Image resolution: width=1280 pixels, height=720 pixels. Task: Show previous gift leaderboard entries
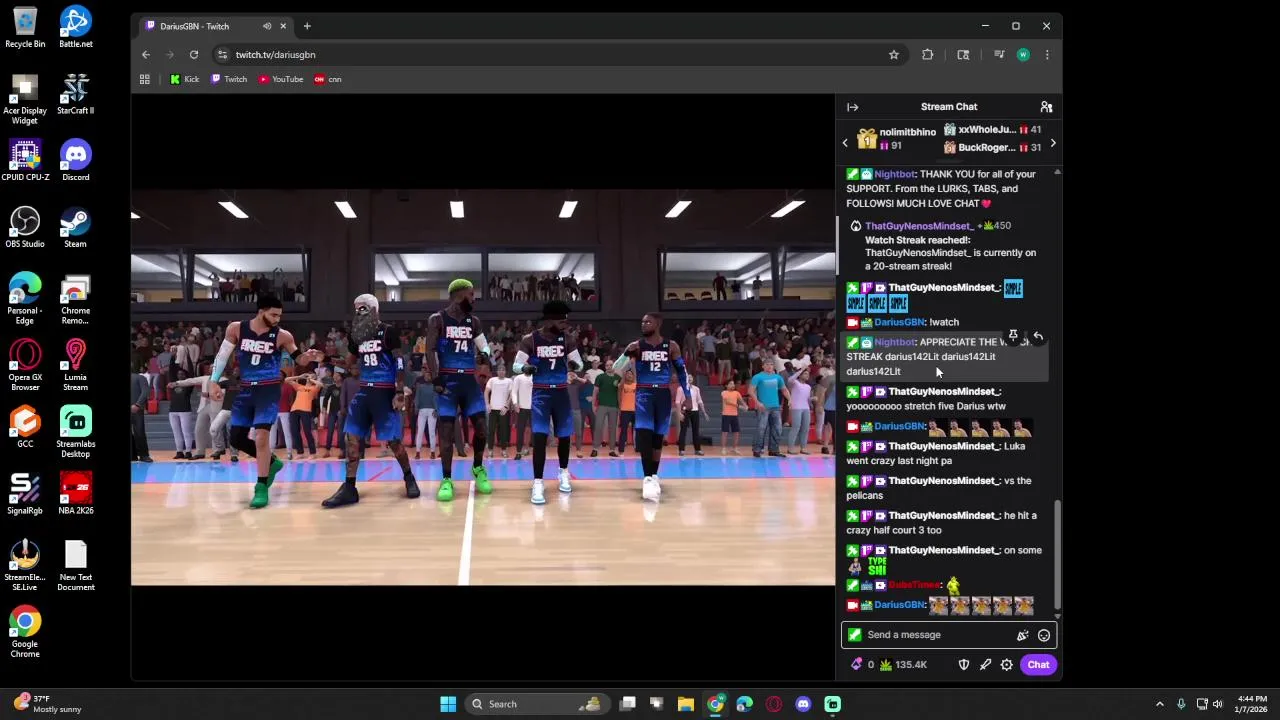click(x=845, y=143)
